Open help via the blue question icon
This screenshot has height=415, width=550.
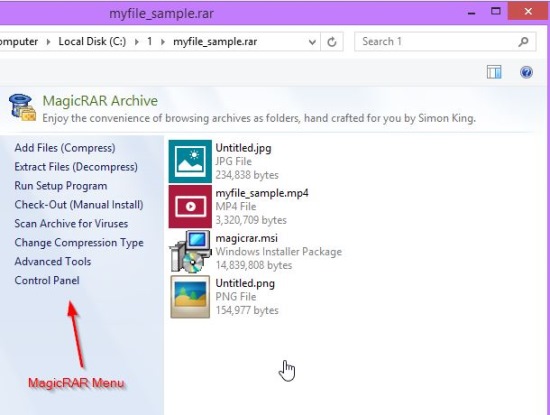coord(526,72)
